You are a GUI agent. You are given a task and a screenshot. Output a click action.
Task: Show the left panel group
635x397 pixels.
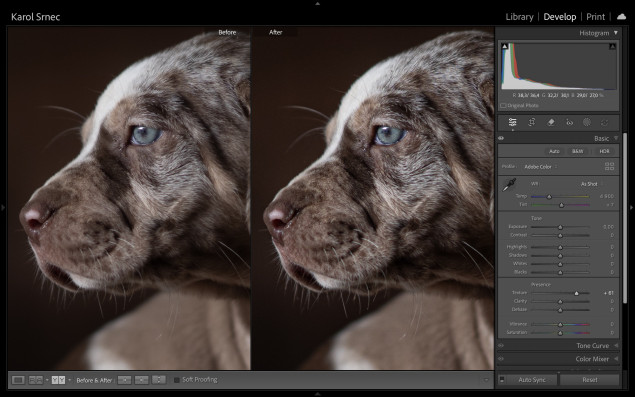click(x=3, y=207)
